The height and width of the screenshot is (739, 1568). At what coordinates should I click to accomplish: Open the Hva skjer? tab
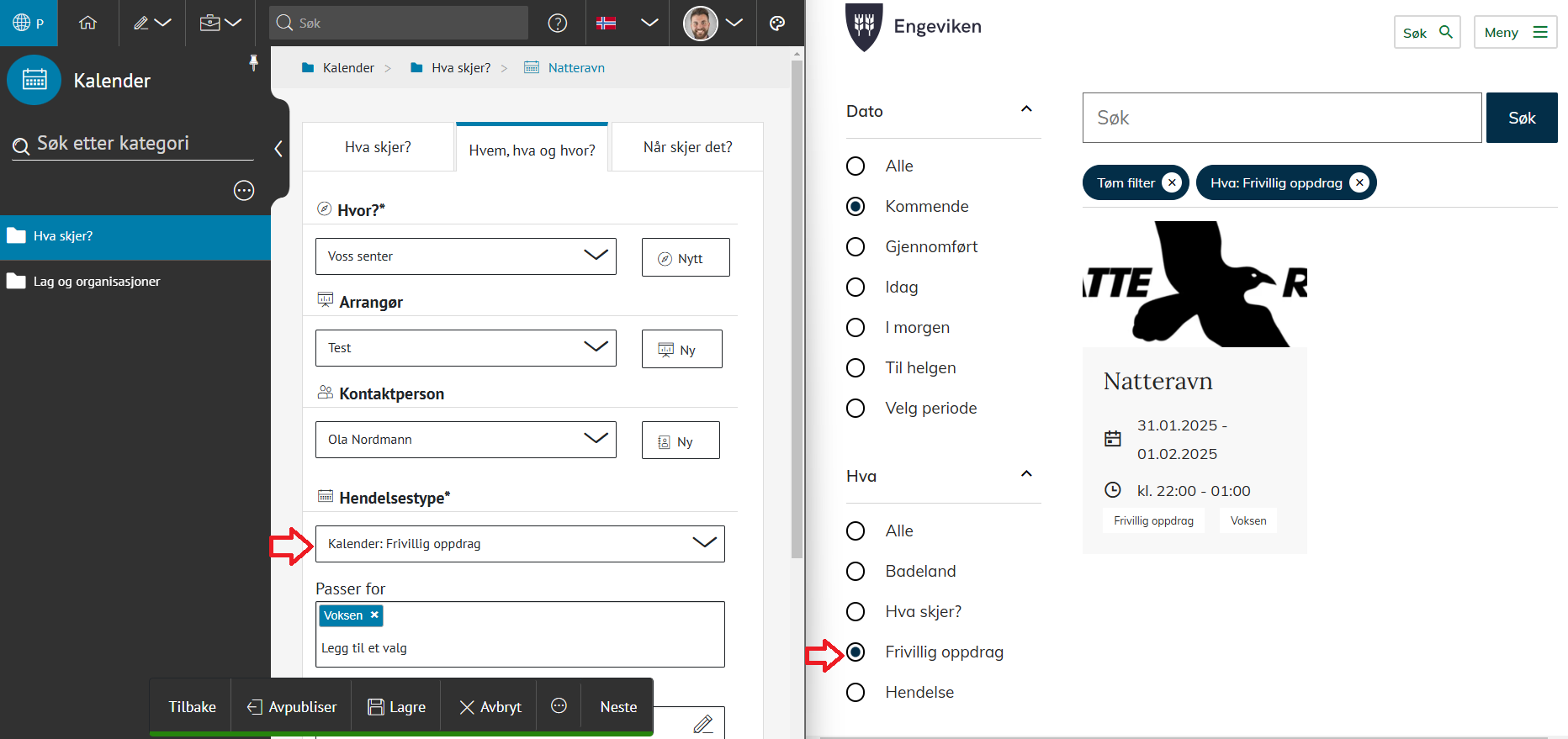[x=378, y=147]
